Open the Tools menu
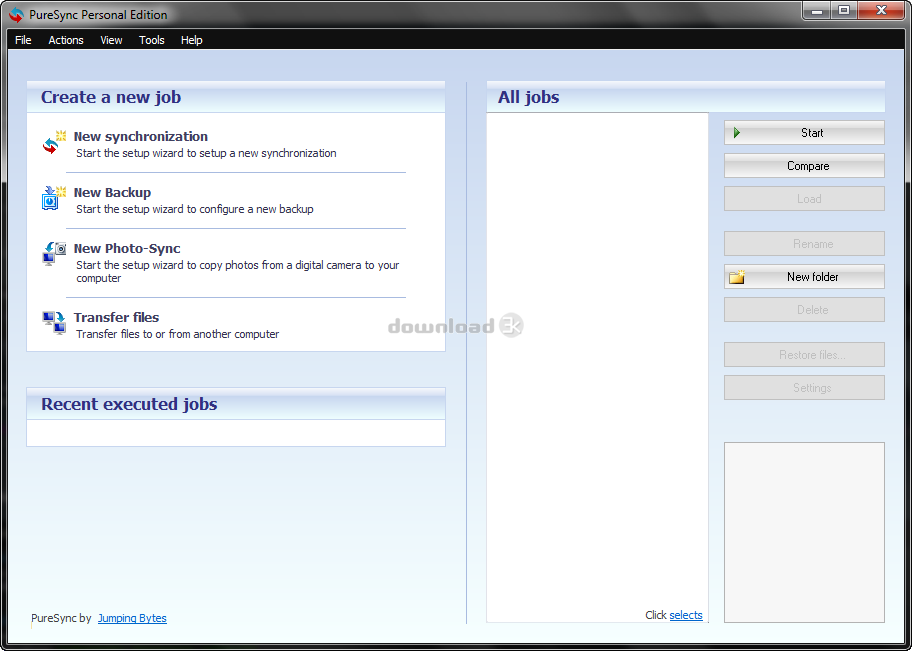 pyautogui.click(x=152, y=40)
